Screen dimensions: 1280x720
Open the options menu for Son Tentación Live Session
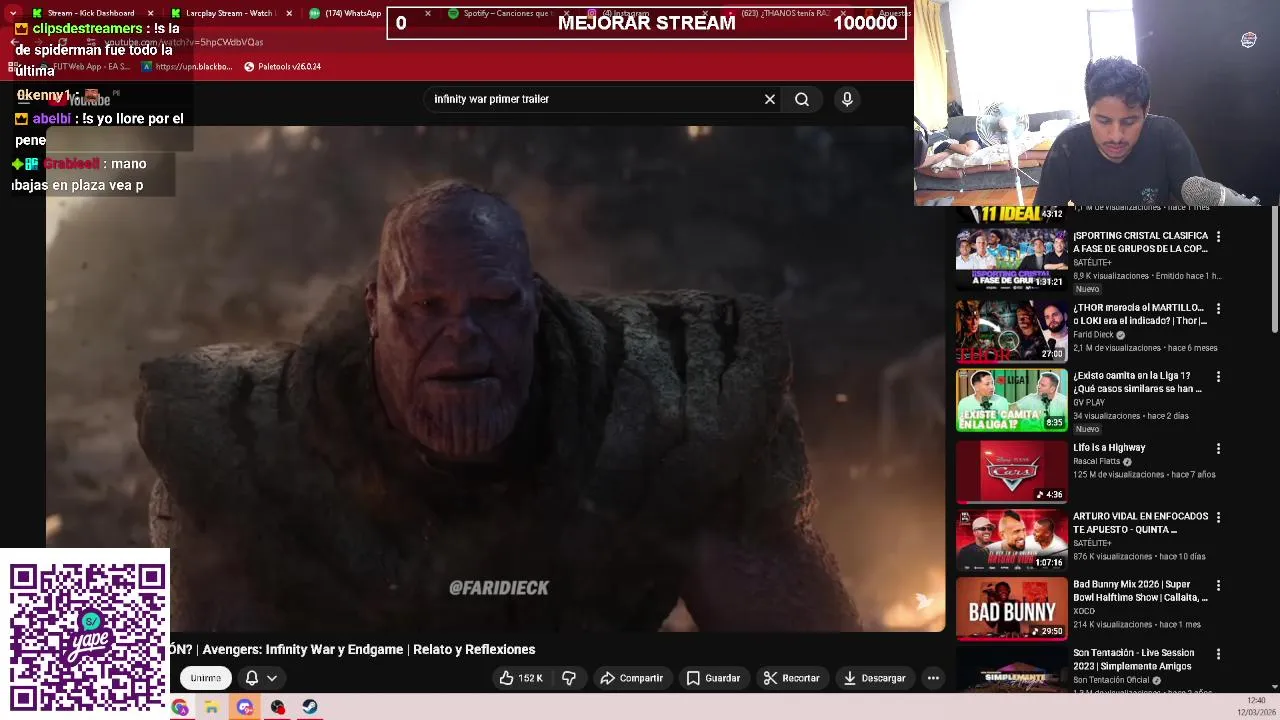1218,654
